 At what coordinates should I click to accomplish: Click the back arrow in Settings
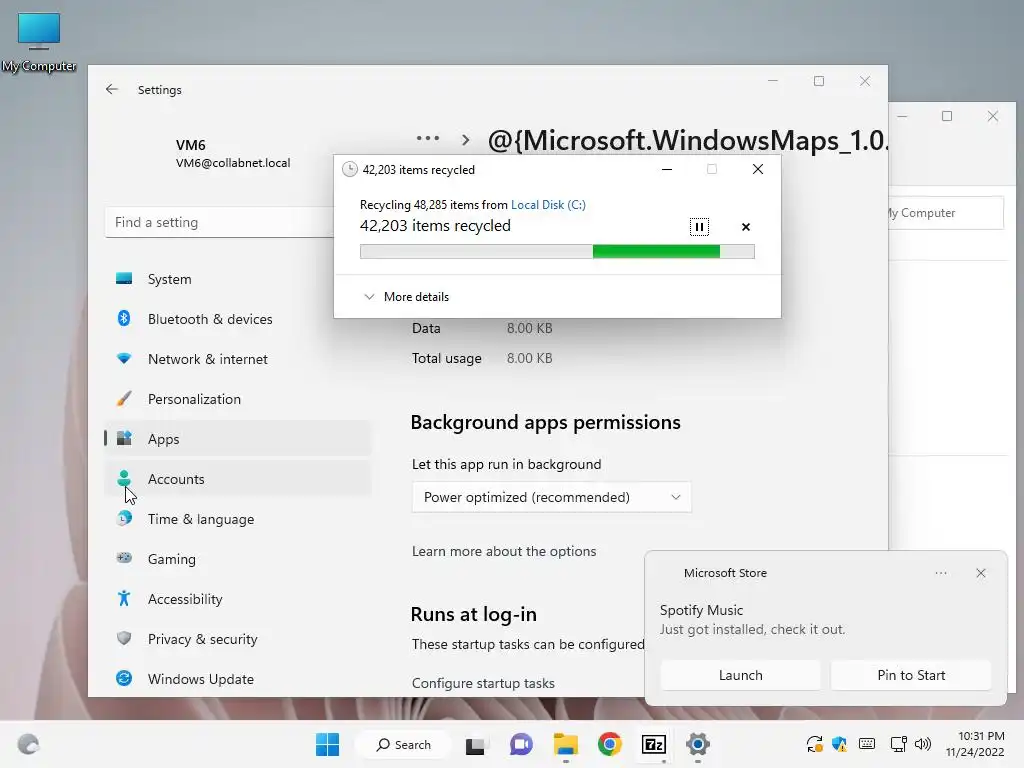point(112,89)
